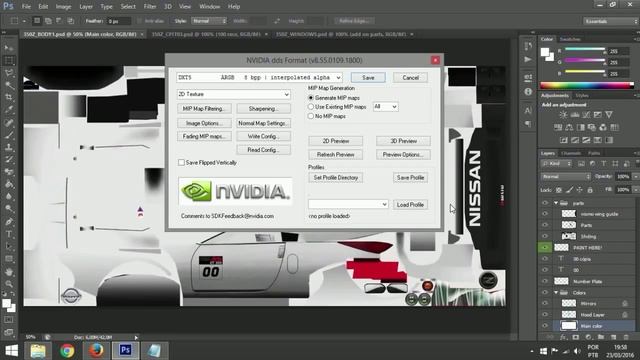Click Save in the NVIDIA dds dialog
This screenshot has width=640, height=360.
pos(368,78)
